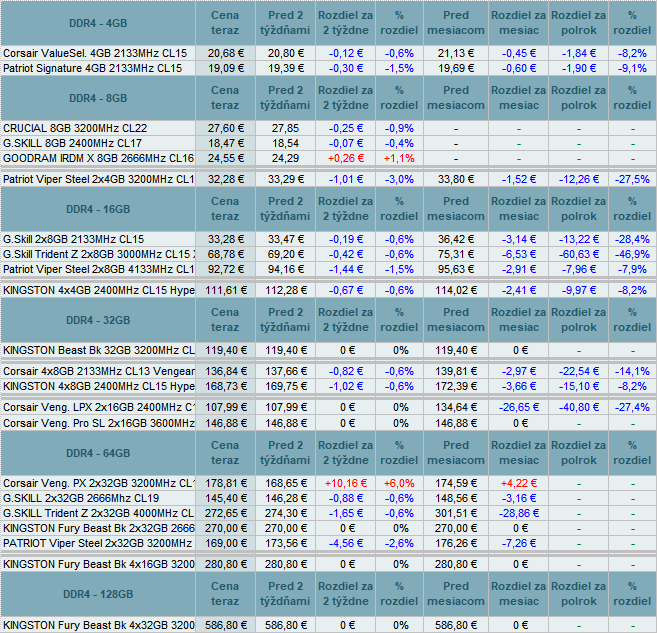Click the red +4,22 € monthly difference cell
The image size is (657, 633).
(x=519, y=483)
